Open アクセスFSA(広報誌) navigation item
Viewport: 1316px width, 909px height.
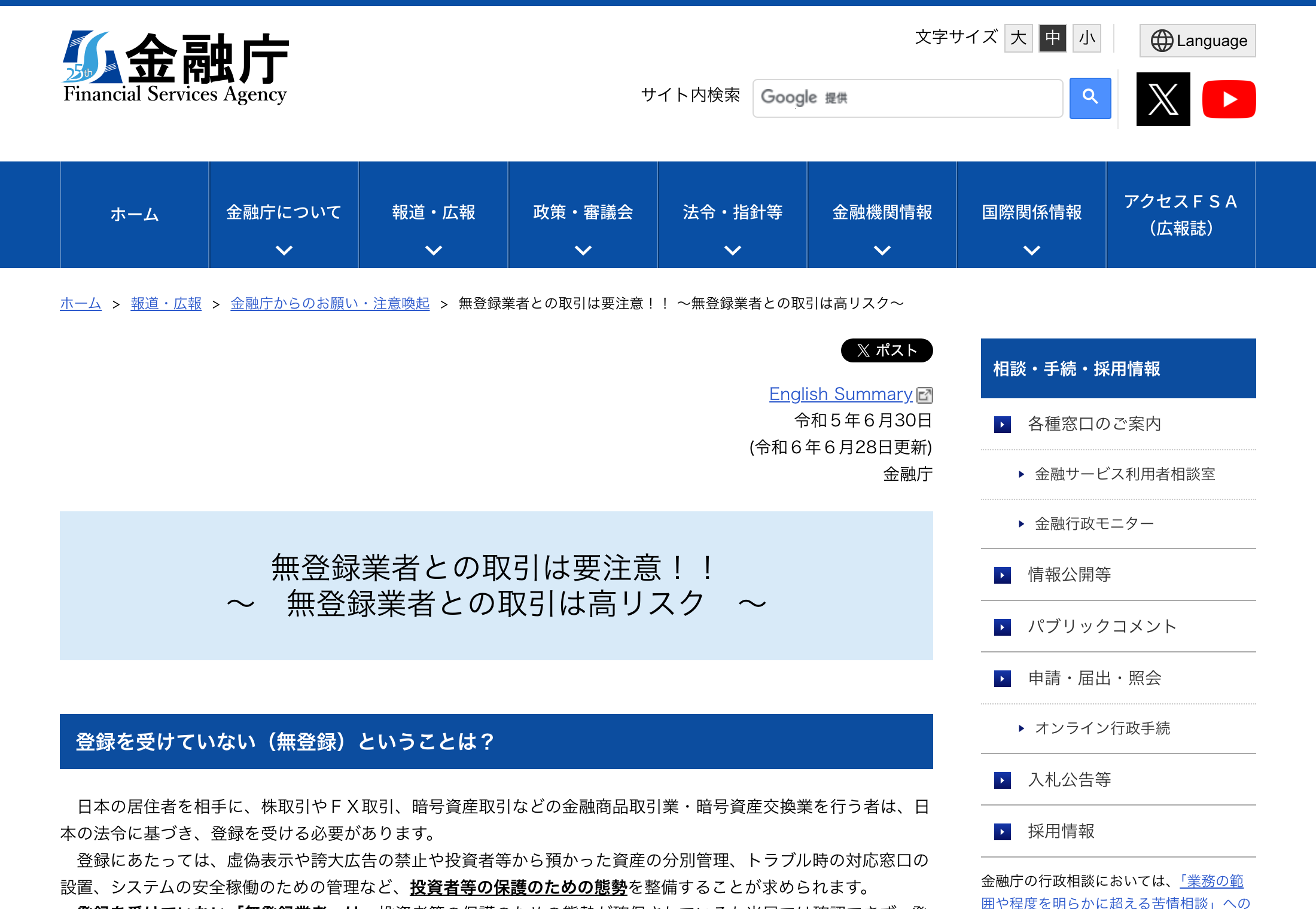coord(1181,215)
